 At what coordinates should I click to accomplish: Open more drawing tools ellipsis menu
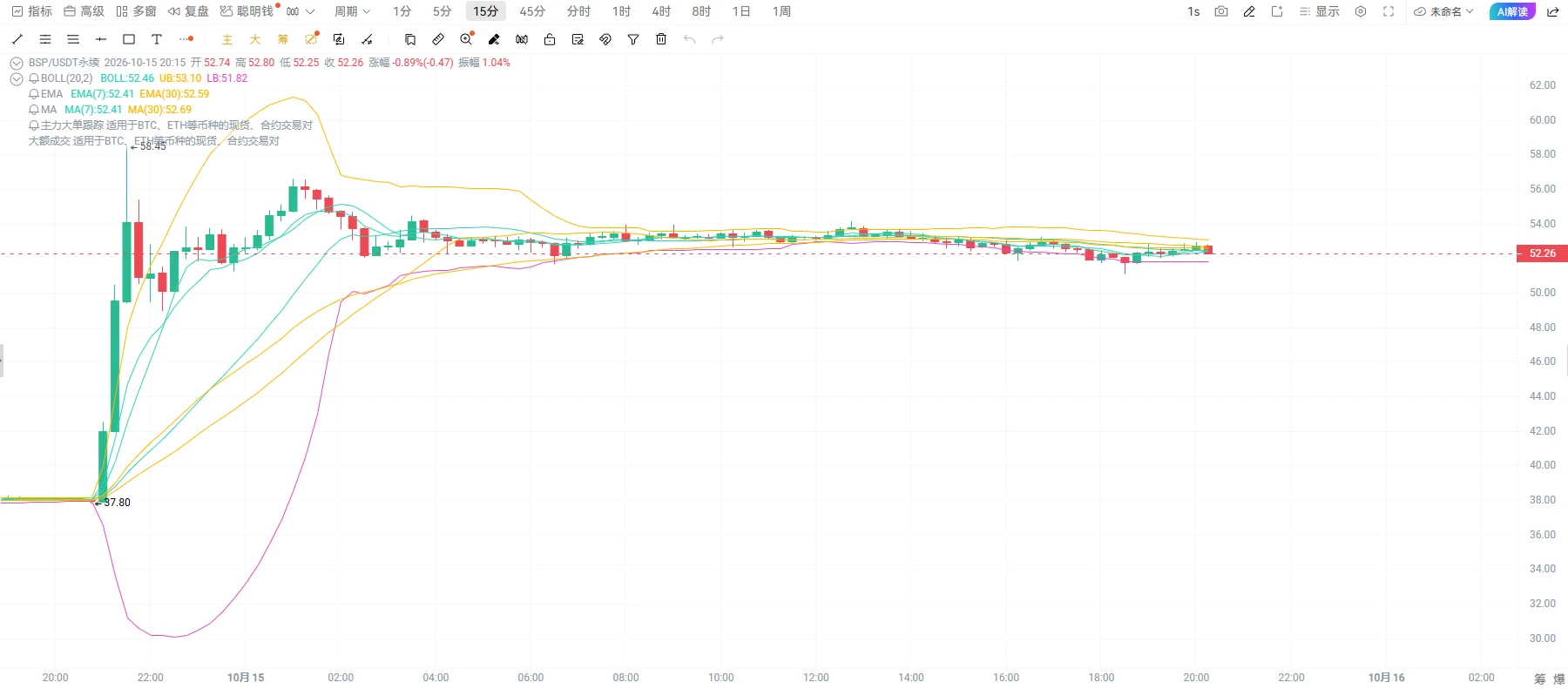(x=186, y=39)
